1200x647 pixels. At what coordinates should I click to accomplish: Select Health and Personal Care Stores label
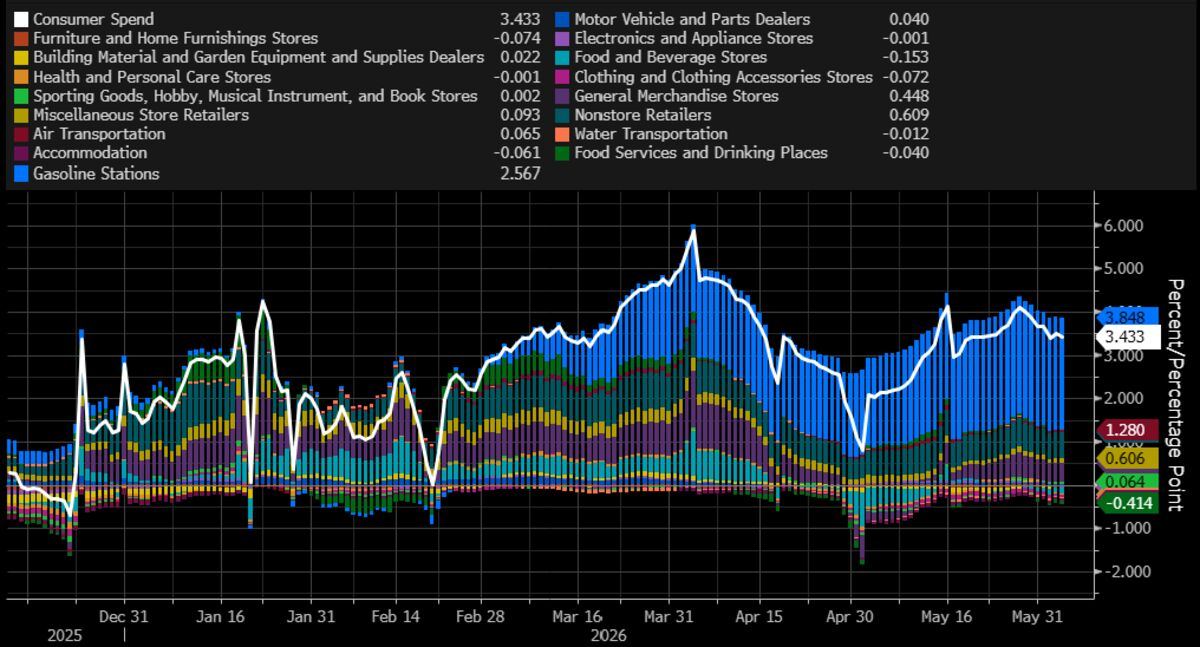tap(152, 77)
